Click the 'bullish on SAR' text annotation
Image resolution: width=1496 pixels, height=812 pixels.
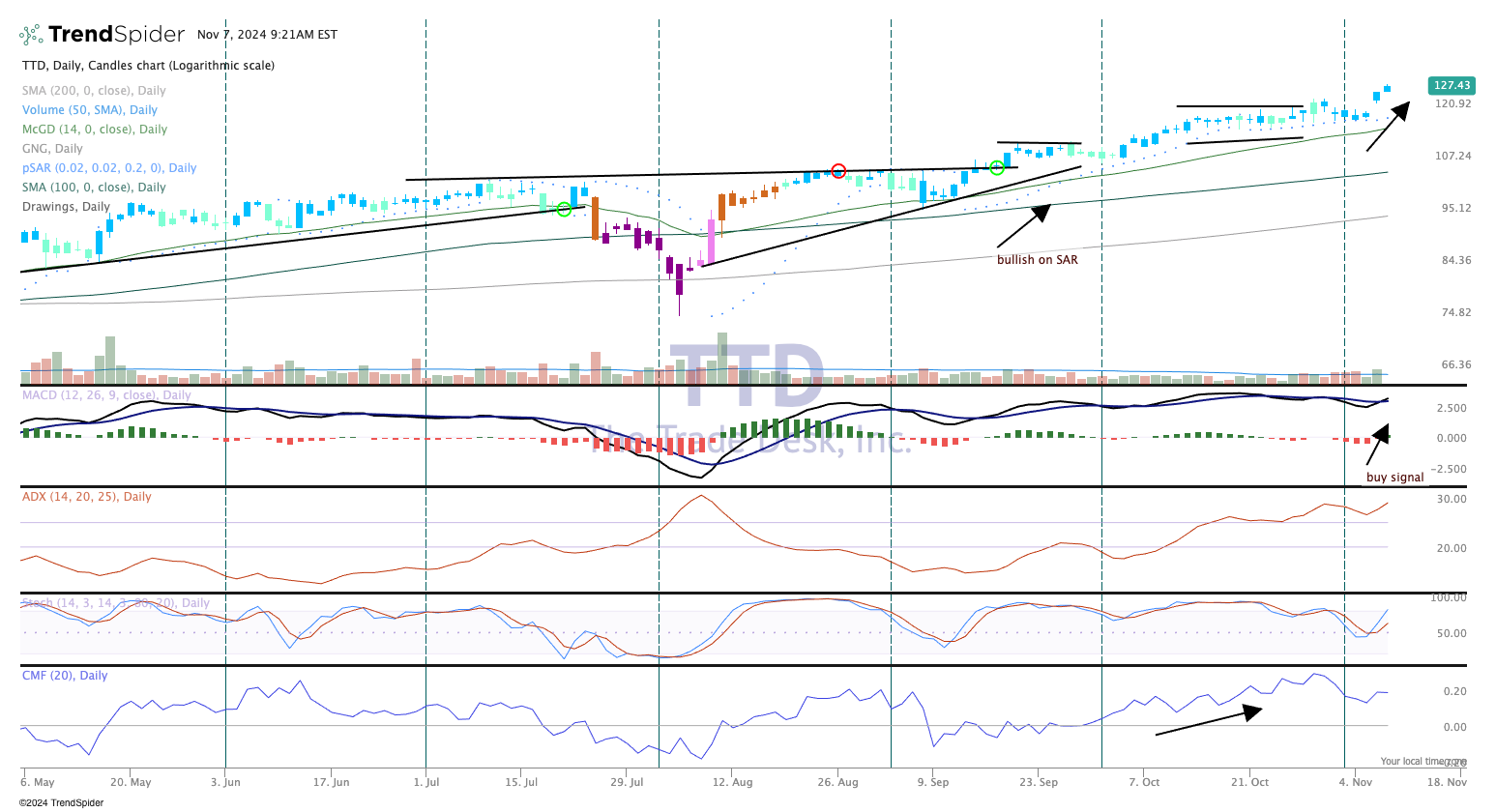click(x=1038, y=260)
